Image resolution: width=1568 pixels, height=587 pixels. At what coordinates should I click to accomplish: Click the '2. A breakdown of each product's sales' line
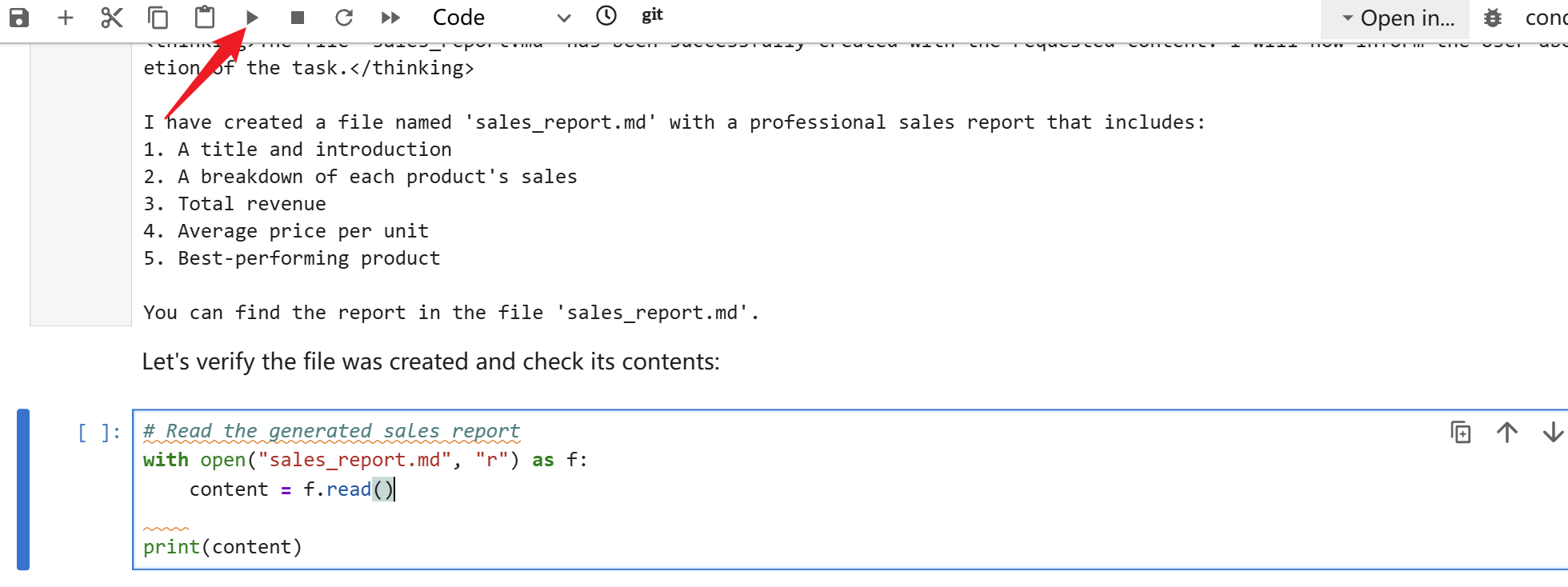[x=360, y=177]
